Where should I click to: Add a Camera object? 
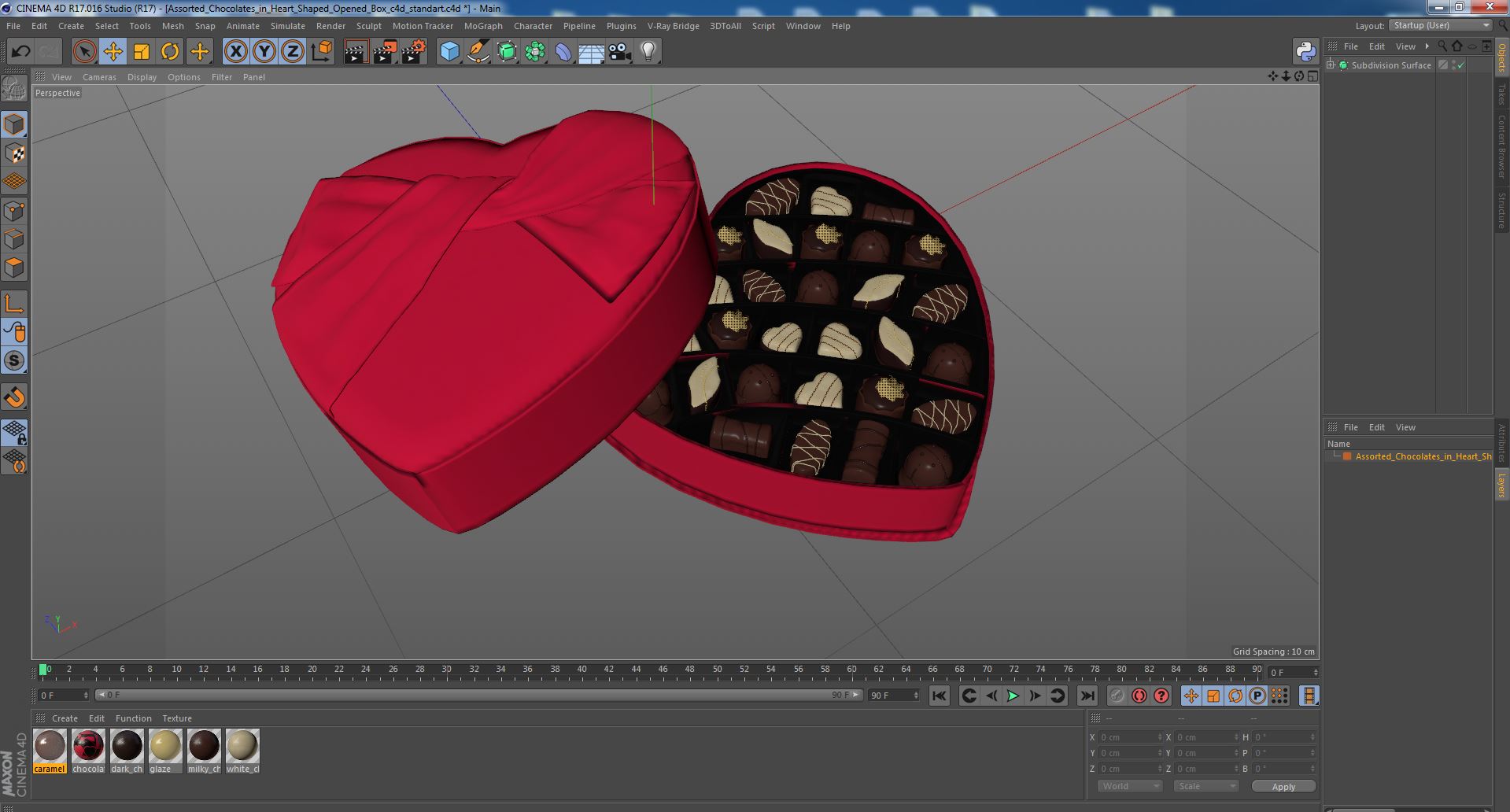tap(619, 52)
